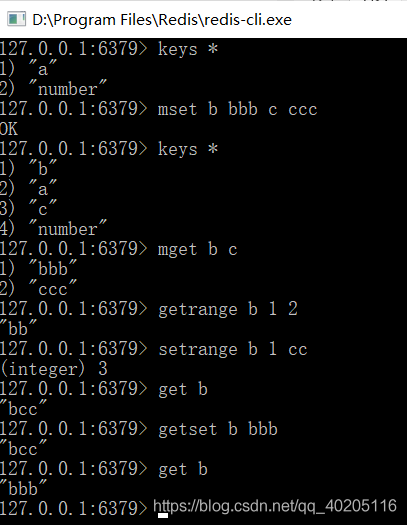The image size is (407, 525).
Task: Click the final "bbb" output line
Action: tap(23, 489)
